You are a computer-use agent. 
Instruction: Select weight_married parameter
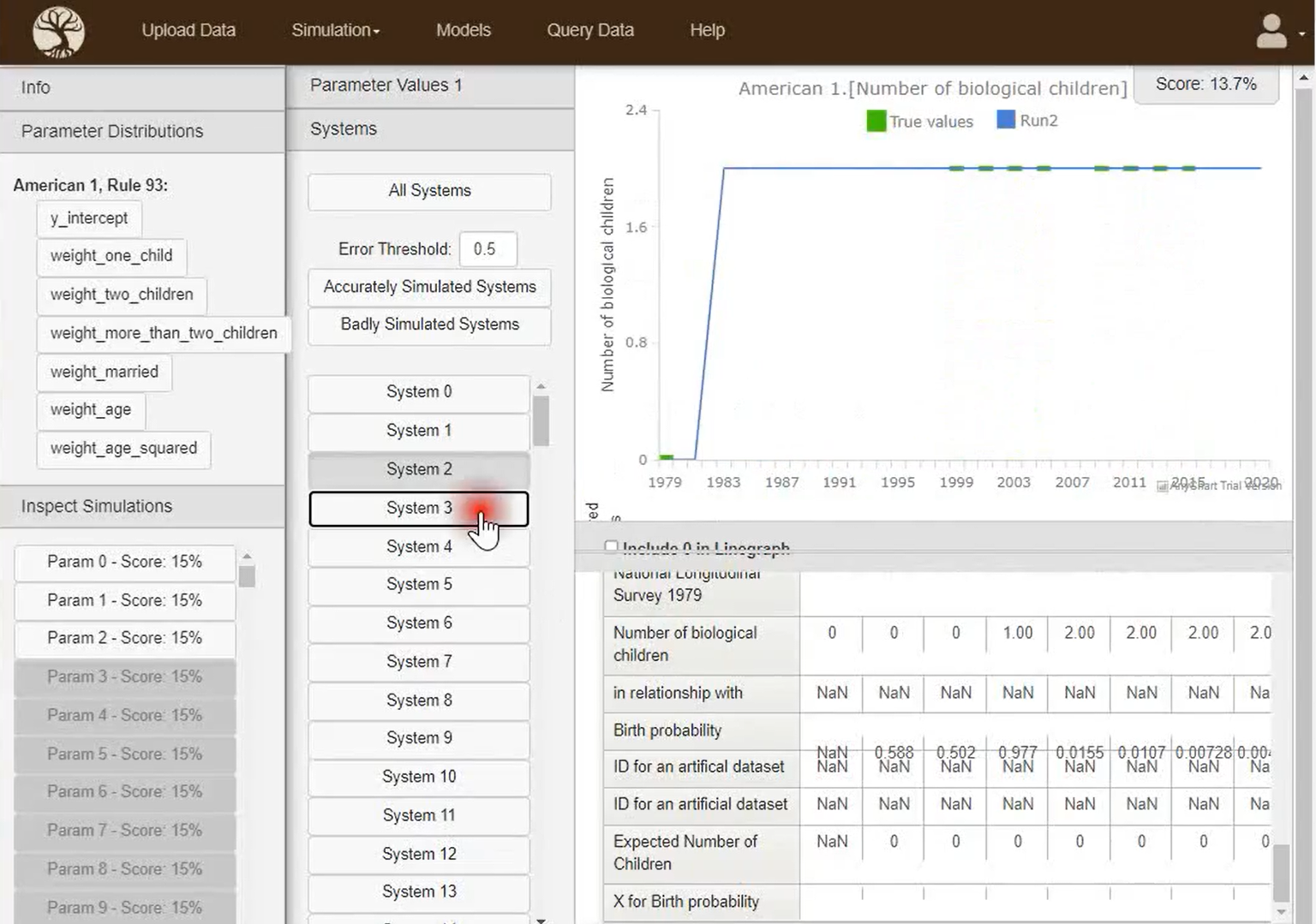tap(105, 372)
